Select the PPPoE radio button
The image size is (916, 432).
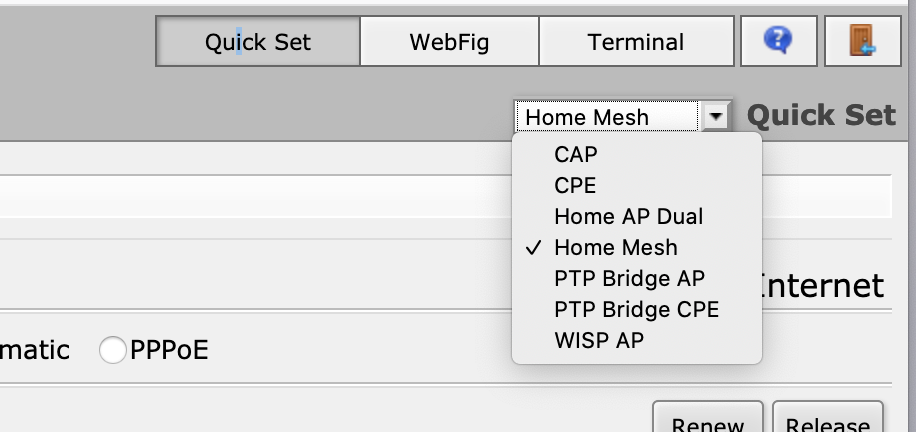113,350
